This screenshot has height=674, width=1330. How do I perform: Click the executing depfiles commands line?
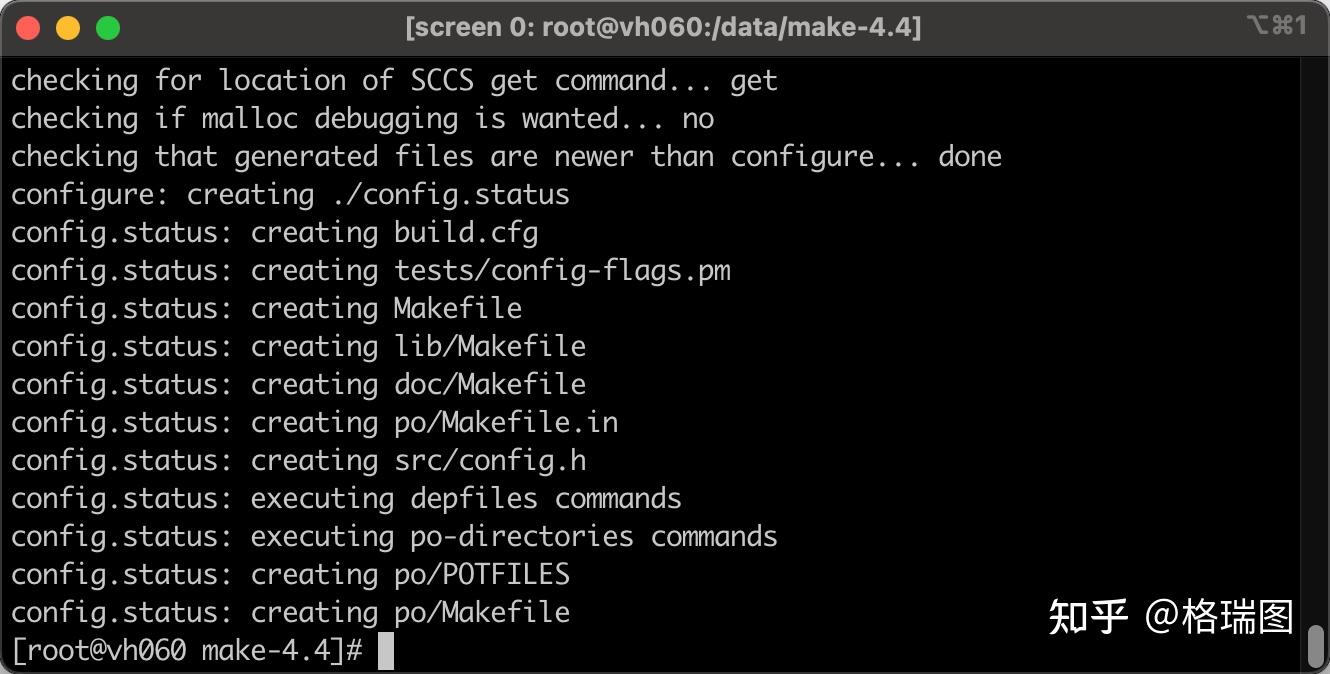(x=345, y=498)
